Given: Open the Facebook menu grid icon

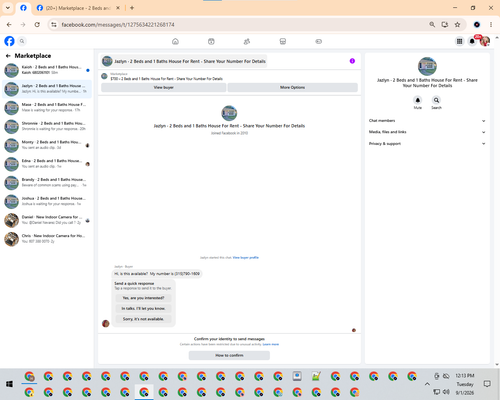Looking at the screenshot, I should point(459,41).
